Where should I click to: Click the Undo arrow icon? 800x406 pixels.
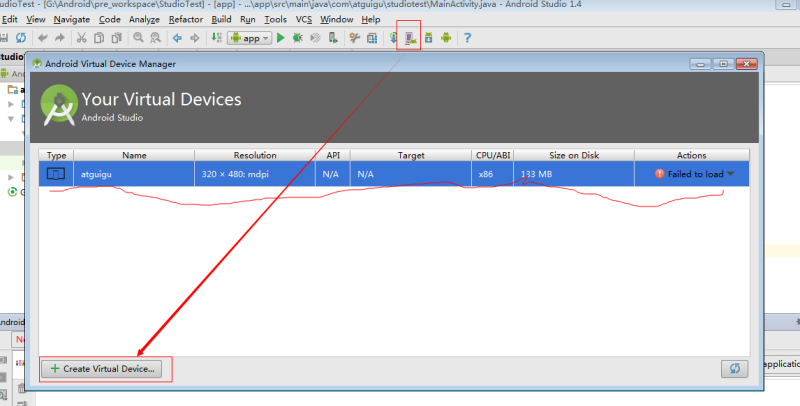43,38
